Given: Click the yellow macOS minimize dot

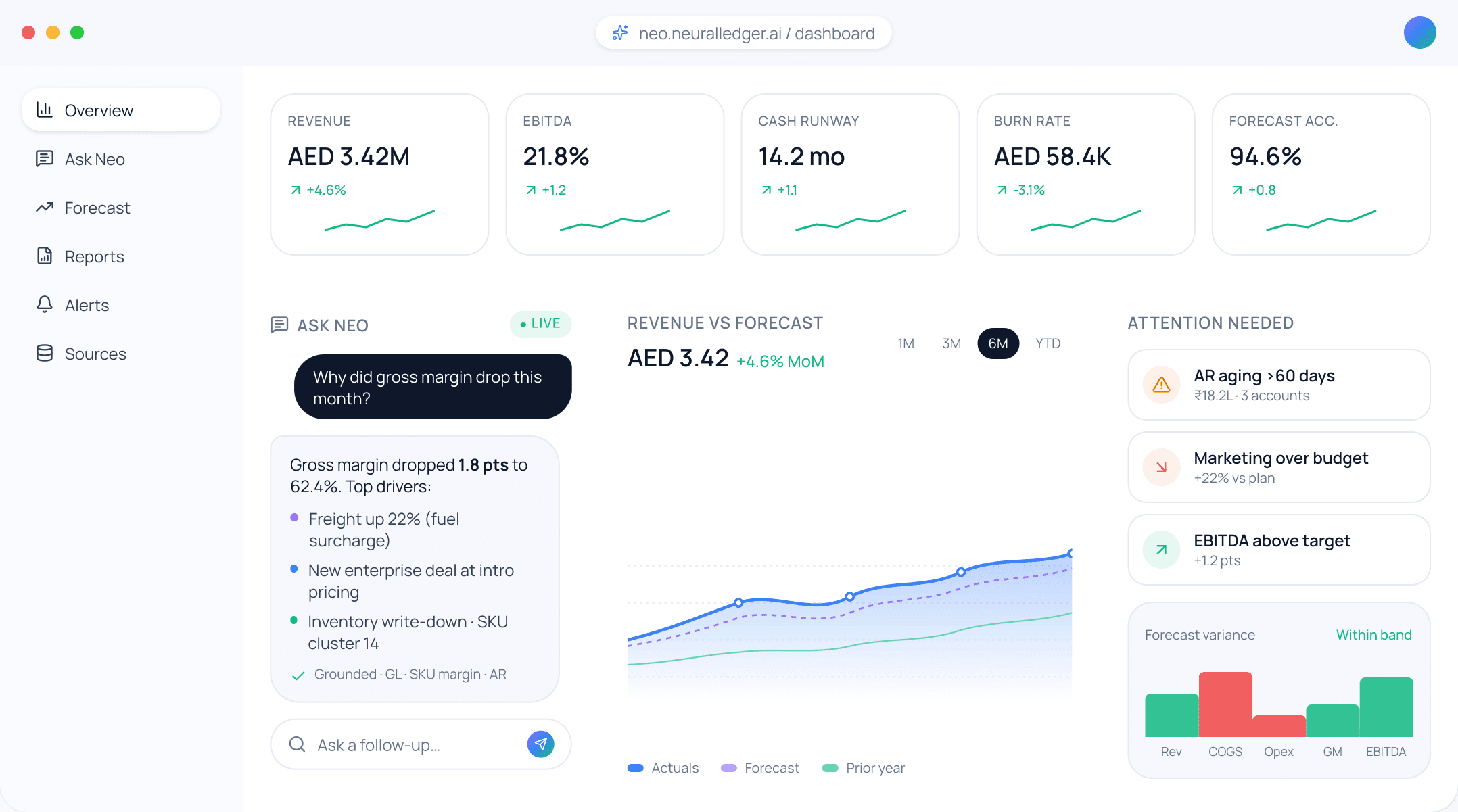Looking at the screenshot, I should click(53, 32).
